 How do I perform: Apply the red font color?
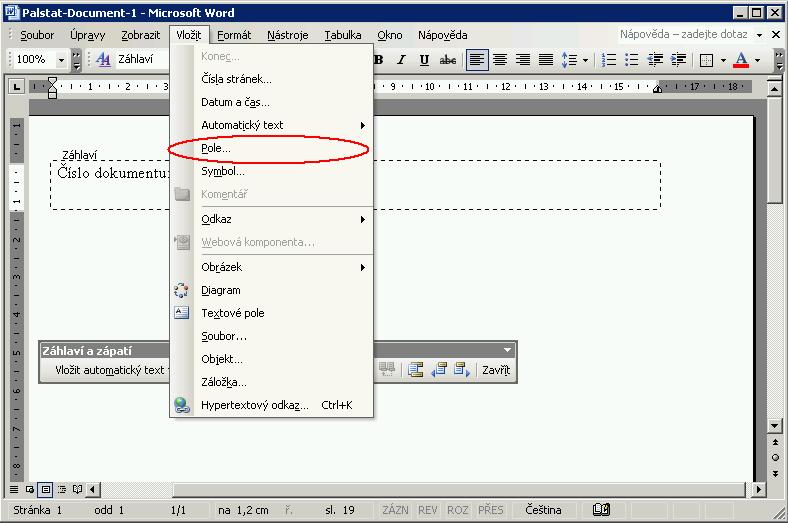(x=741, y=60)
